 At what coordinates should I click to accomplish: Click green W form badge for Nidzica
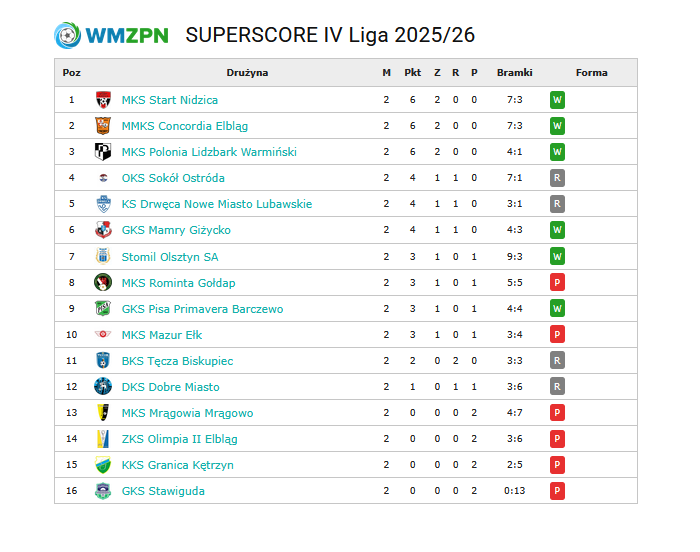click(x=558, y=100)
